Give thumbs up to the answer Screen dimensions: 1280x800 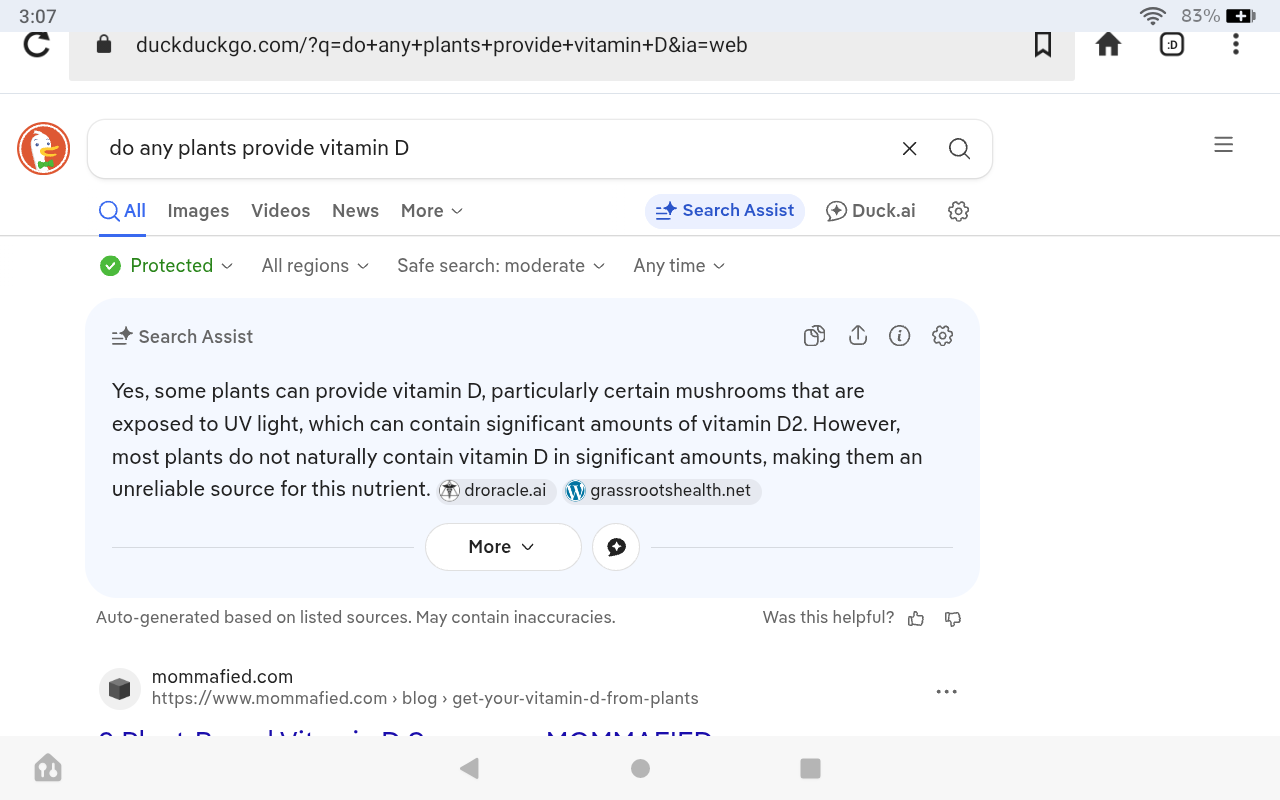[x=916, y=619]
